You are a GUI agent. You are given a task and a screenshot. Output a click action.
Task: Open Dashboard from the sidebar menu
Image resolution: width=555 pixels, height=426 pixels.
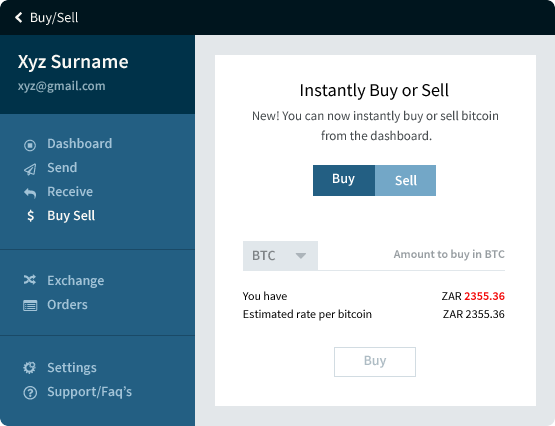[80, 144]
